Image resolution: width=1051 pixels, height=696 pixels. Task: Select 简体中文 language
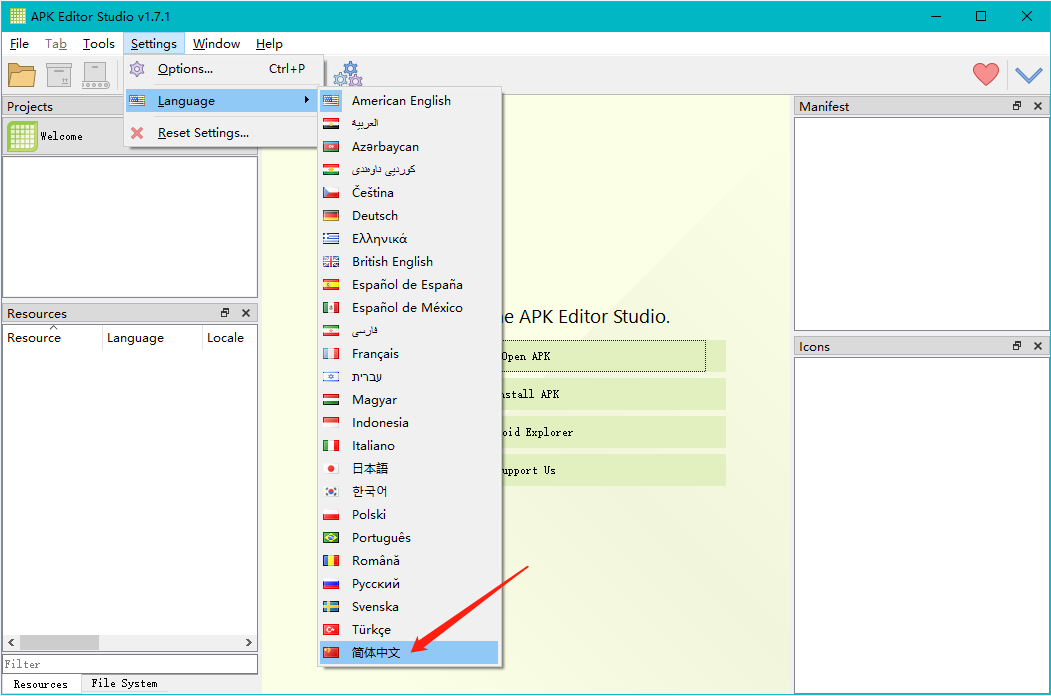[409, 652]
